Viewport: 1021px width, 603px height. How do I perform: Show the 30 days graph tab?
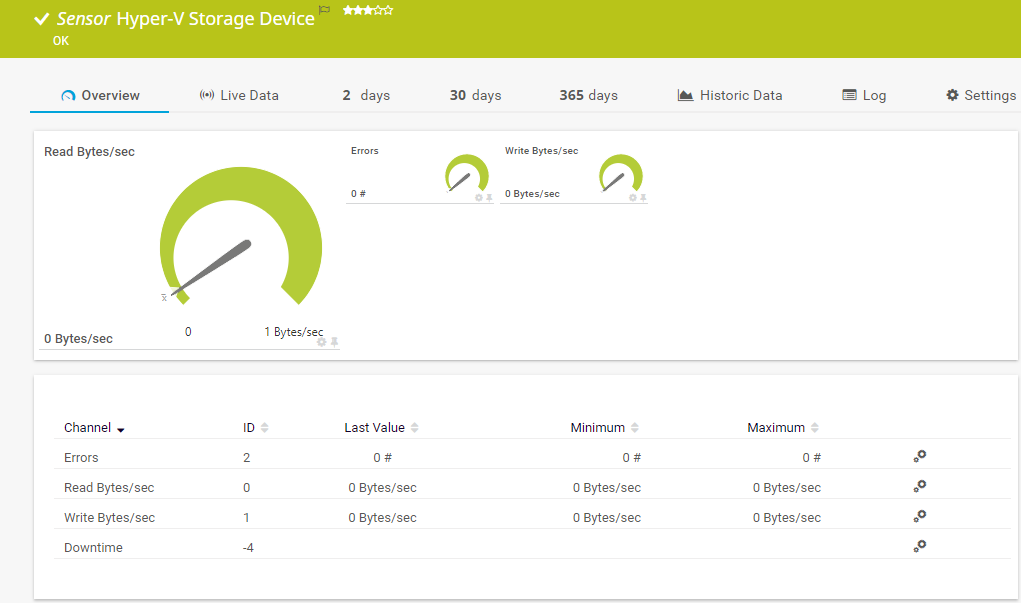pos(475,95)
